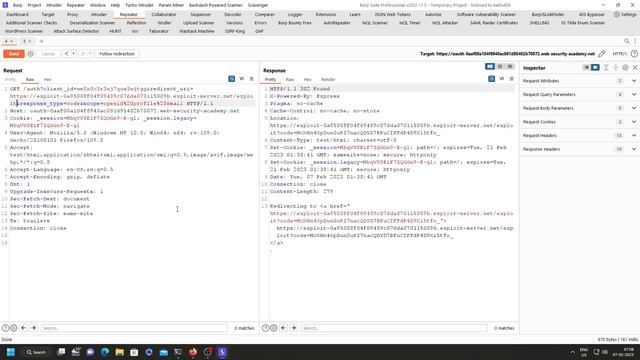
Task: Click response search input field
Action: [394, 328]
